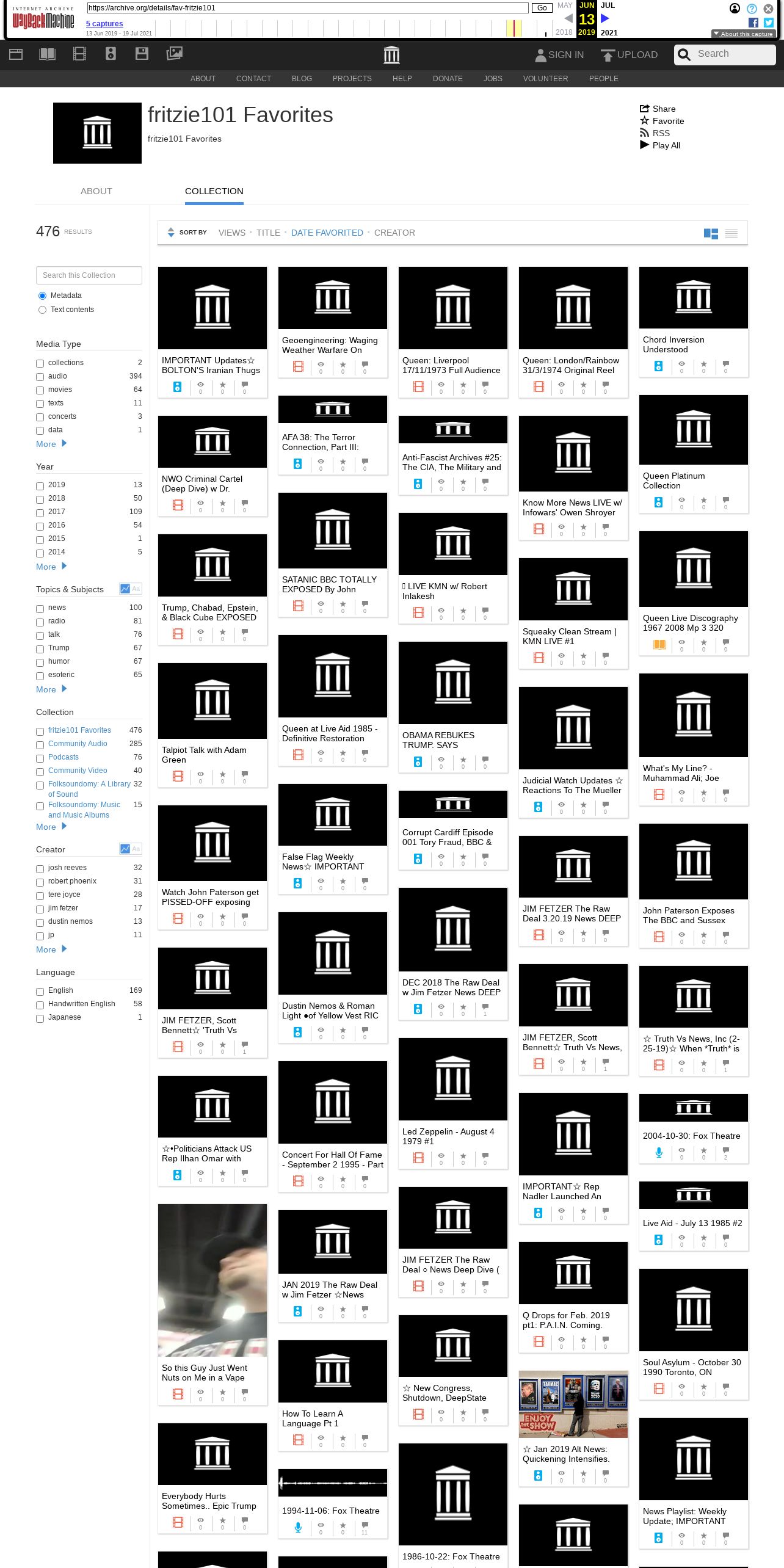Image resolution: width=784 pixels, height=1568 pixels.
Task: Click the 5 captures link
Action: tap(104, 24)
